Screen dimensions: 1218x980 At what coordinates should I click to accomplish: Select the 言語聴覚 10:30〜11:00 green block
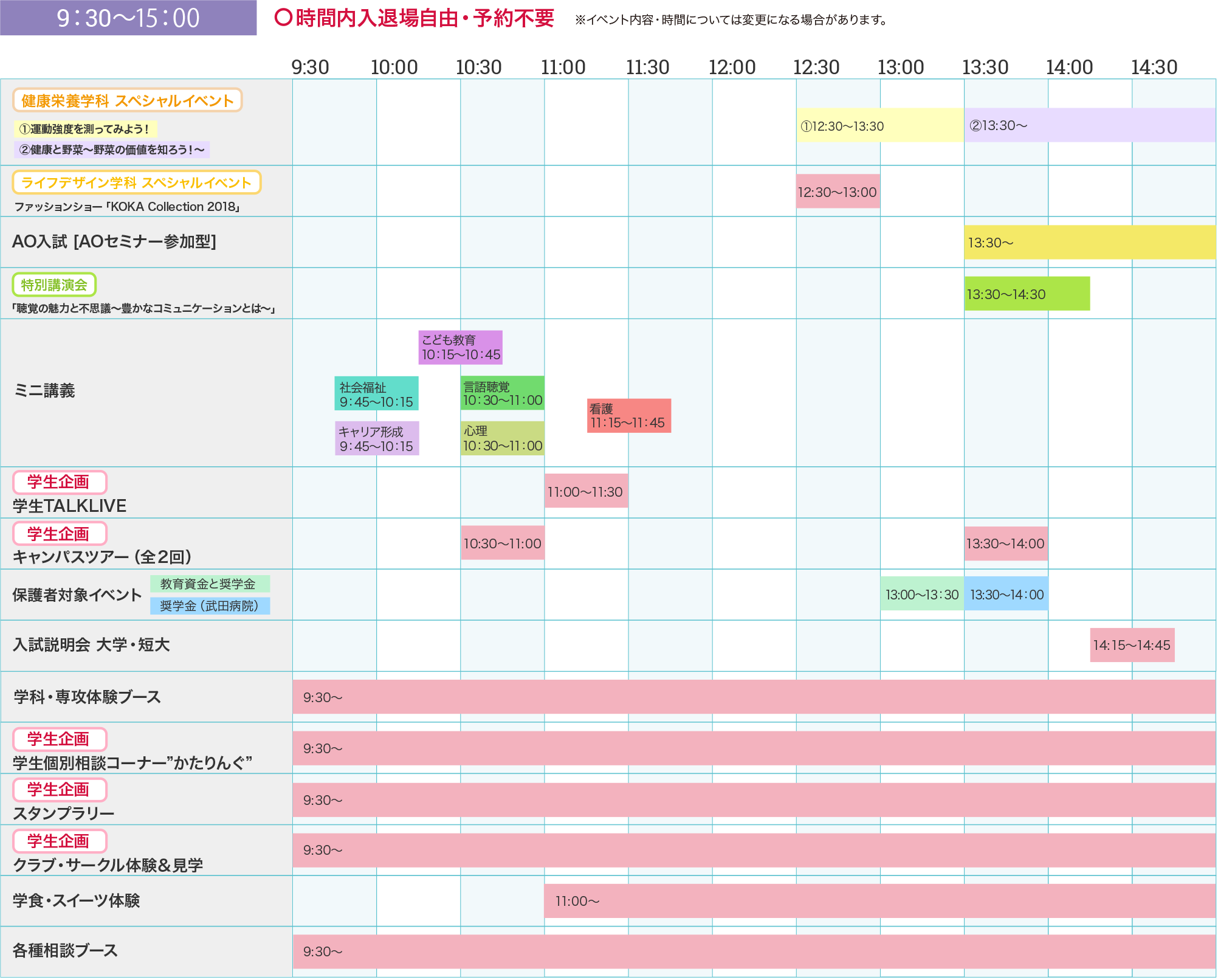pos(502,393)
